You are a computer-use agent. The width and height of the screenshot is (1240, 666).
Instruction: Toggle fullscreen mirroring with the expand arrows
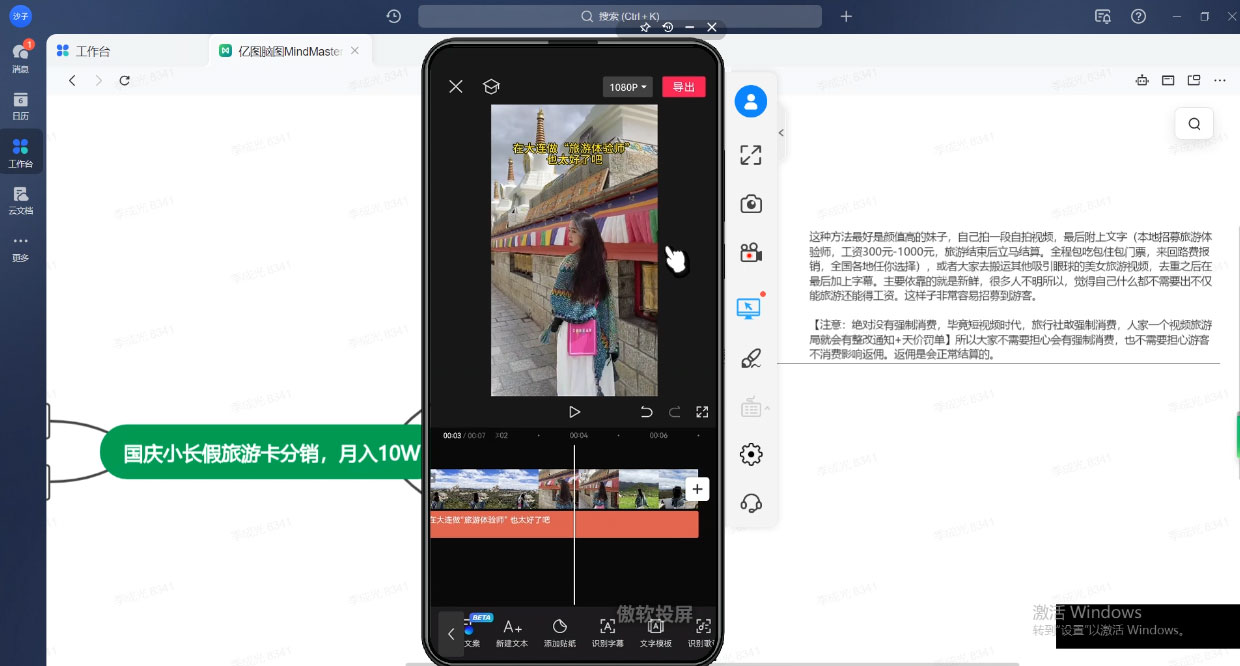[x=751, y=155]
